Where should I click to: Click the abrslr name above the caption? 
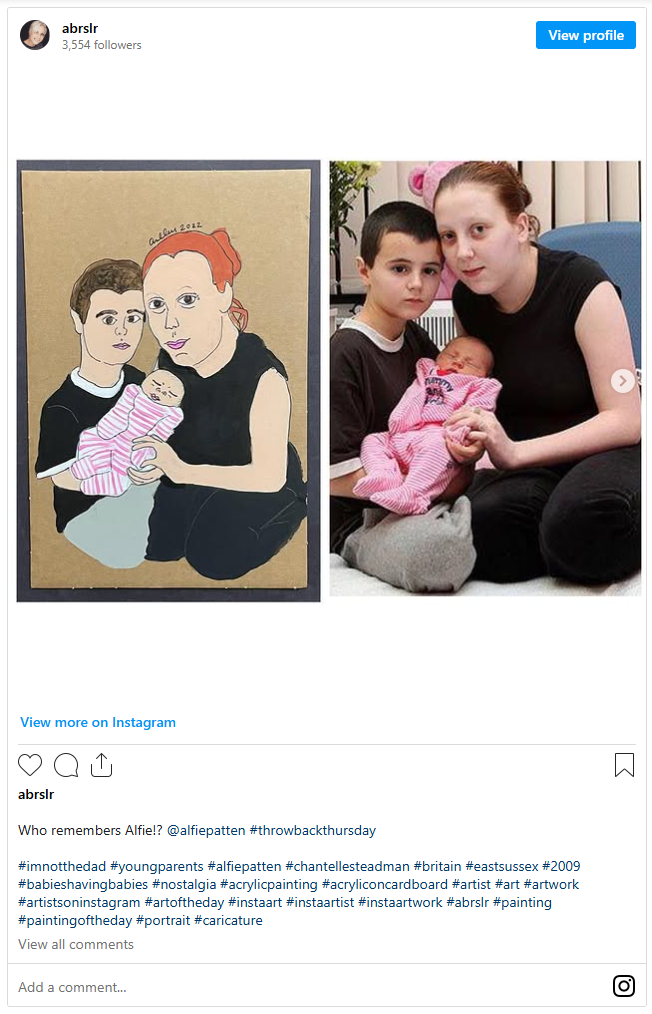click(x=36, y=794)
